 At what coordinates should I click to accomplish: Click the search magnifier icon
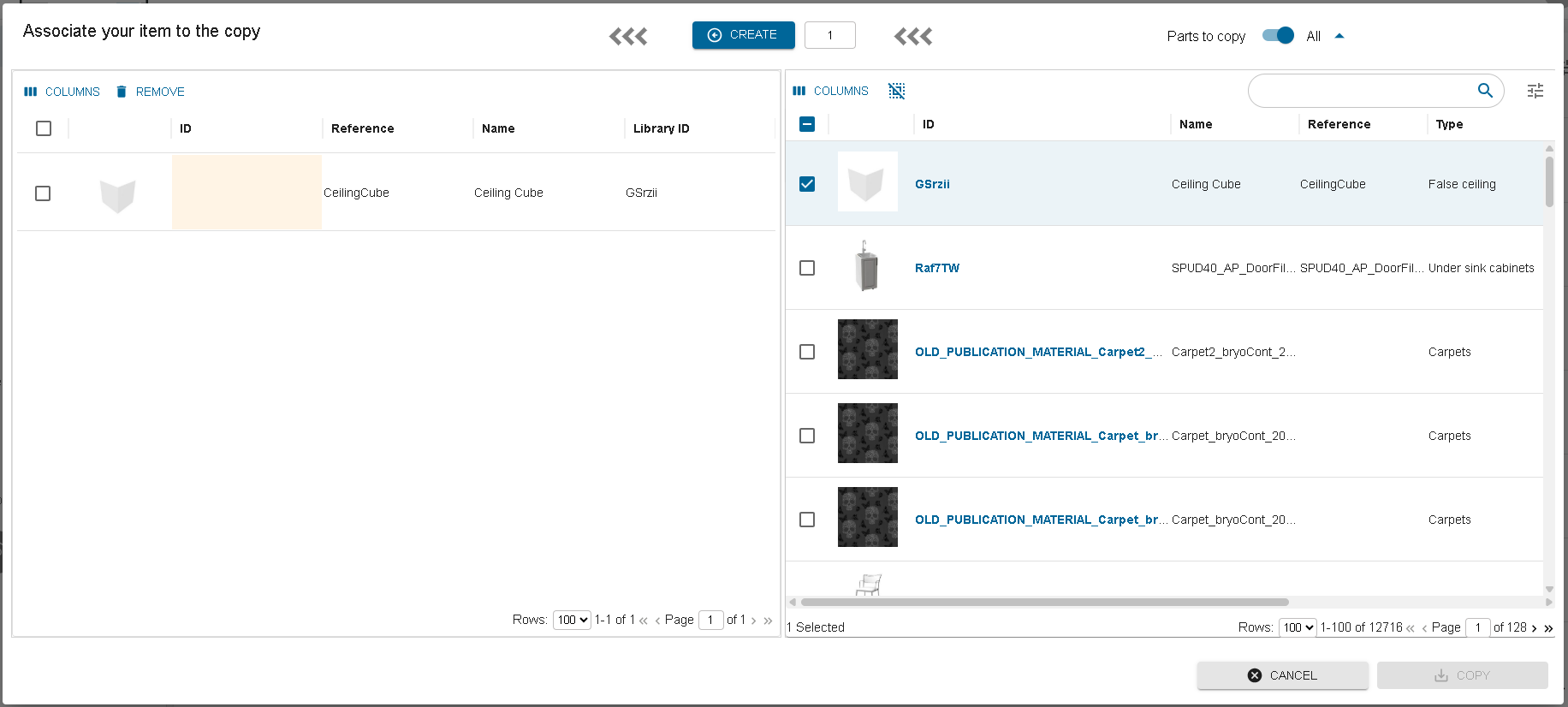(x=1485, y=90)
